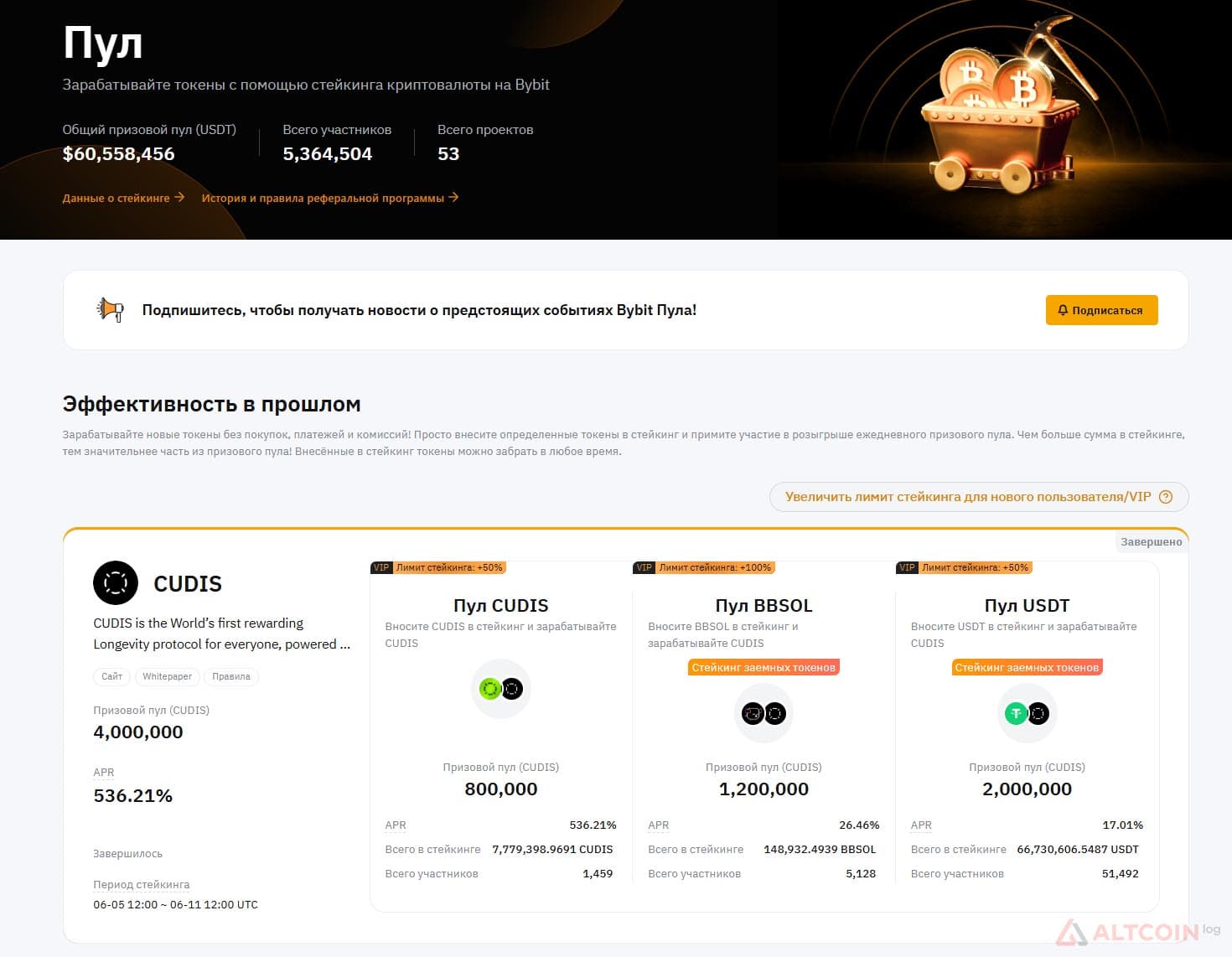1232x957 pixels.
Task: Click the APR label in Пул CUDIS
Action: point(396,825)
